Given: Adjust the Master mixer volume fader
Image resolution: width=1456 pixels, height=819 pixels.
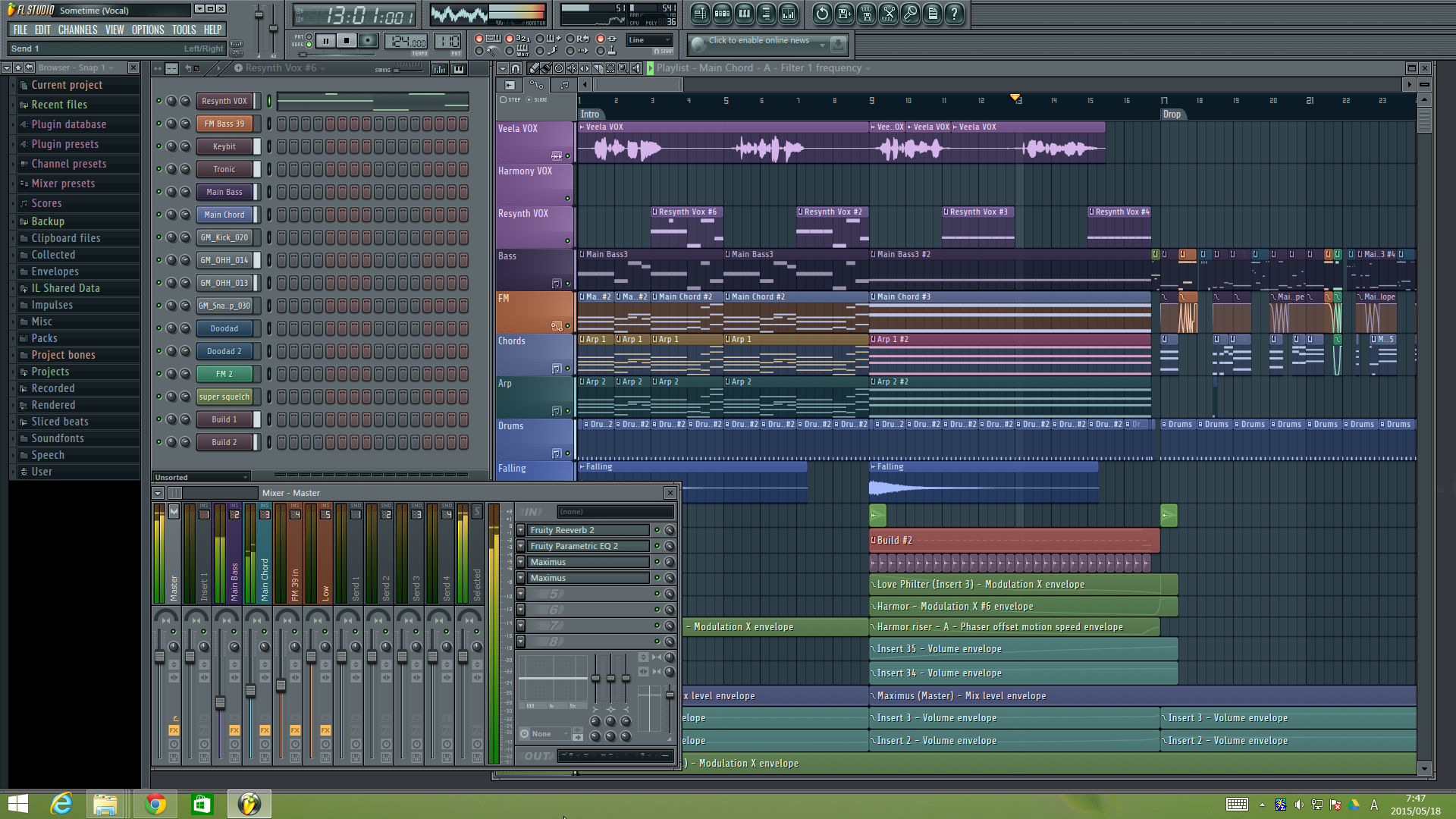Looking at the screenshot, I should [159, 657].
